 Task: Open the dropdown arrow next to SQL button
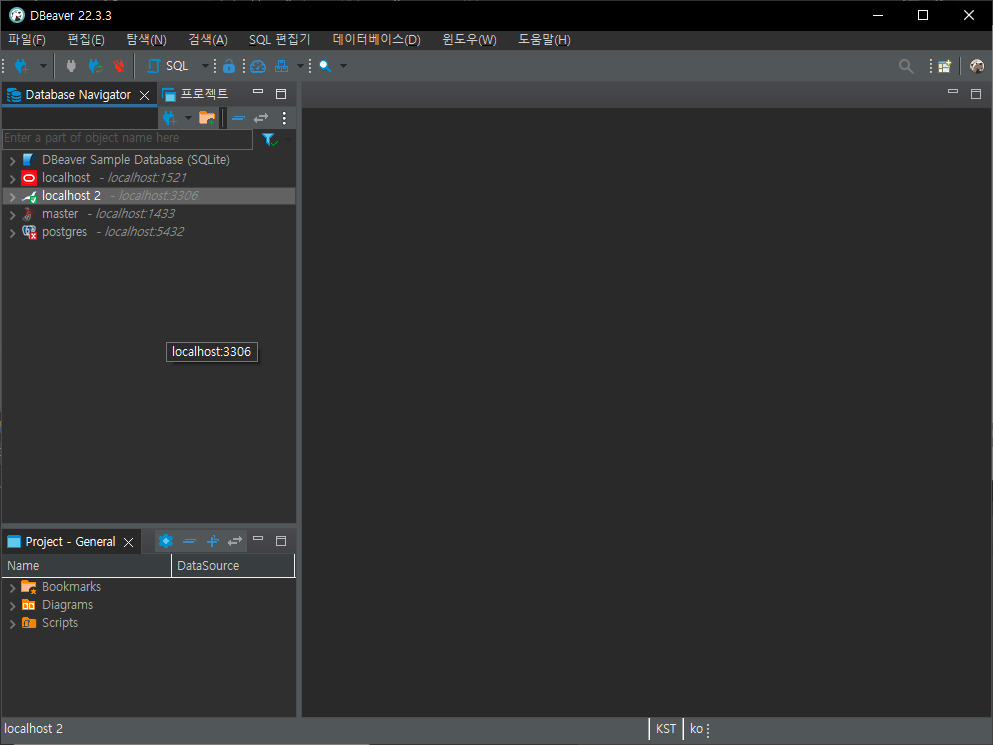(205, 66)
